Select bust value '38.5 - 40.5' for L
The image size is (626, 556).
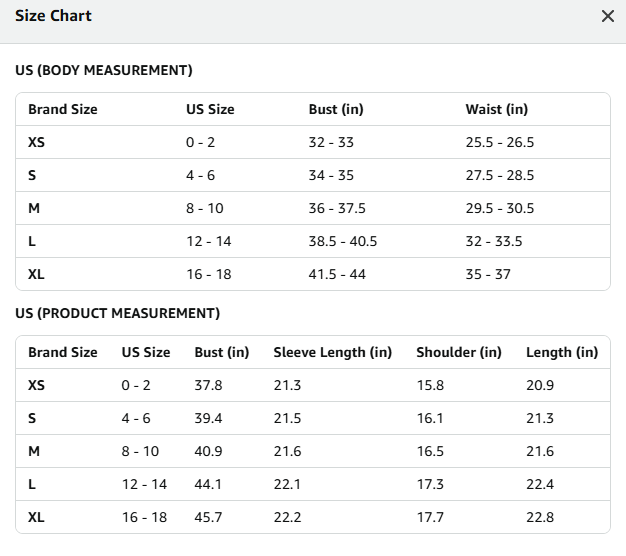(x=343, y=241)
